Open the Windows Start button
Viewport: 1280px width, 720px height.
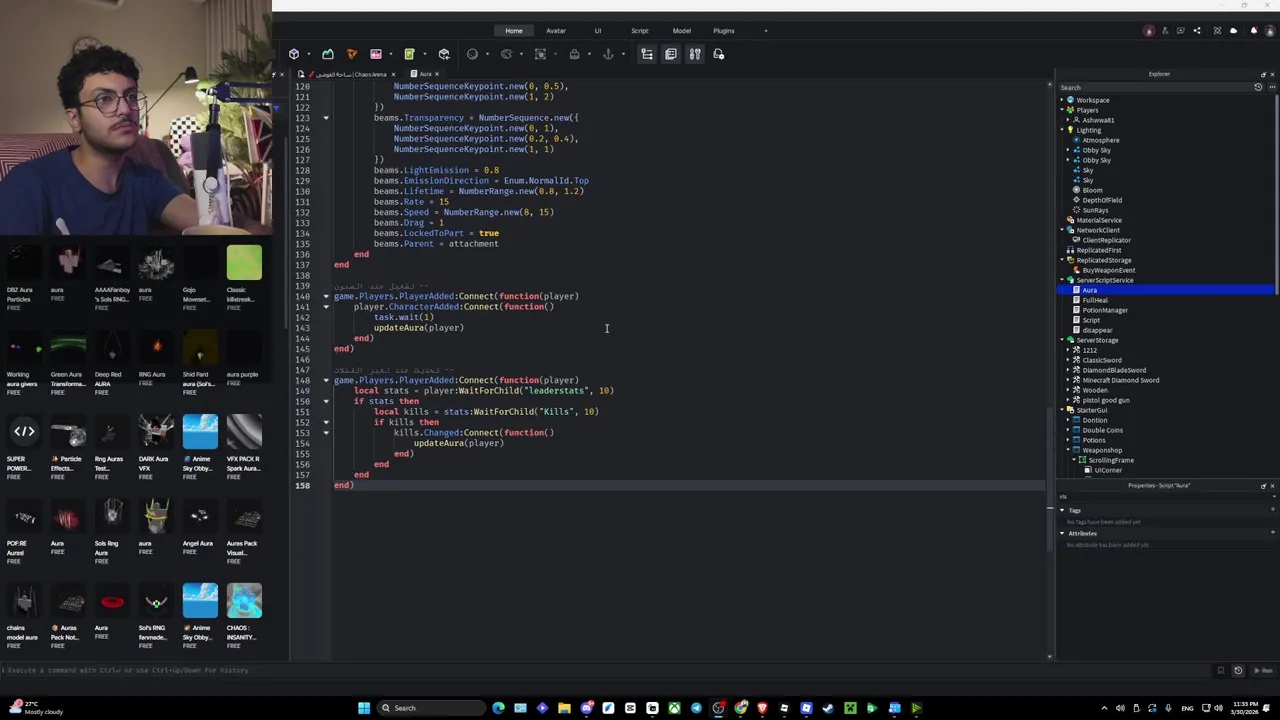pyautogui.click(x=364, y=708)
